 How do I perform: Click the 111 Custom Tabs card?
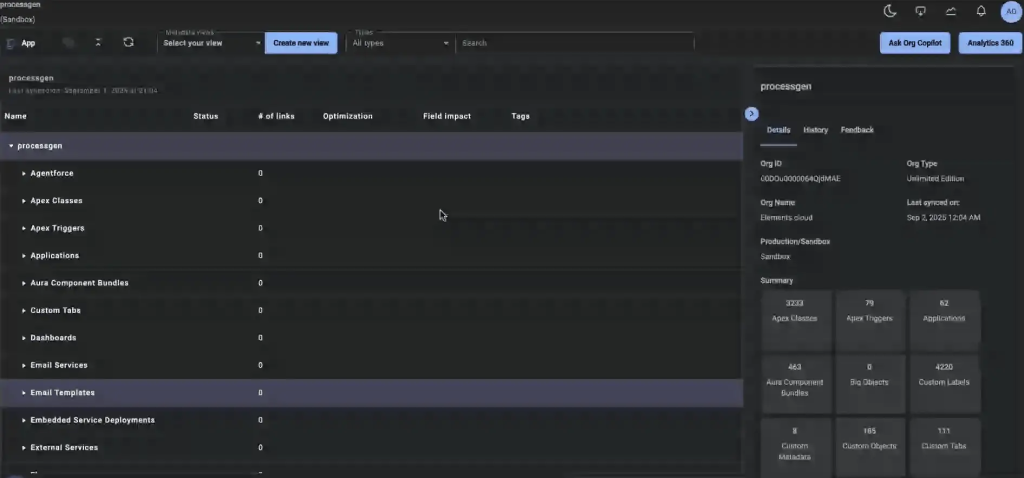[x=944, y=447]
